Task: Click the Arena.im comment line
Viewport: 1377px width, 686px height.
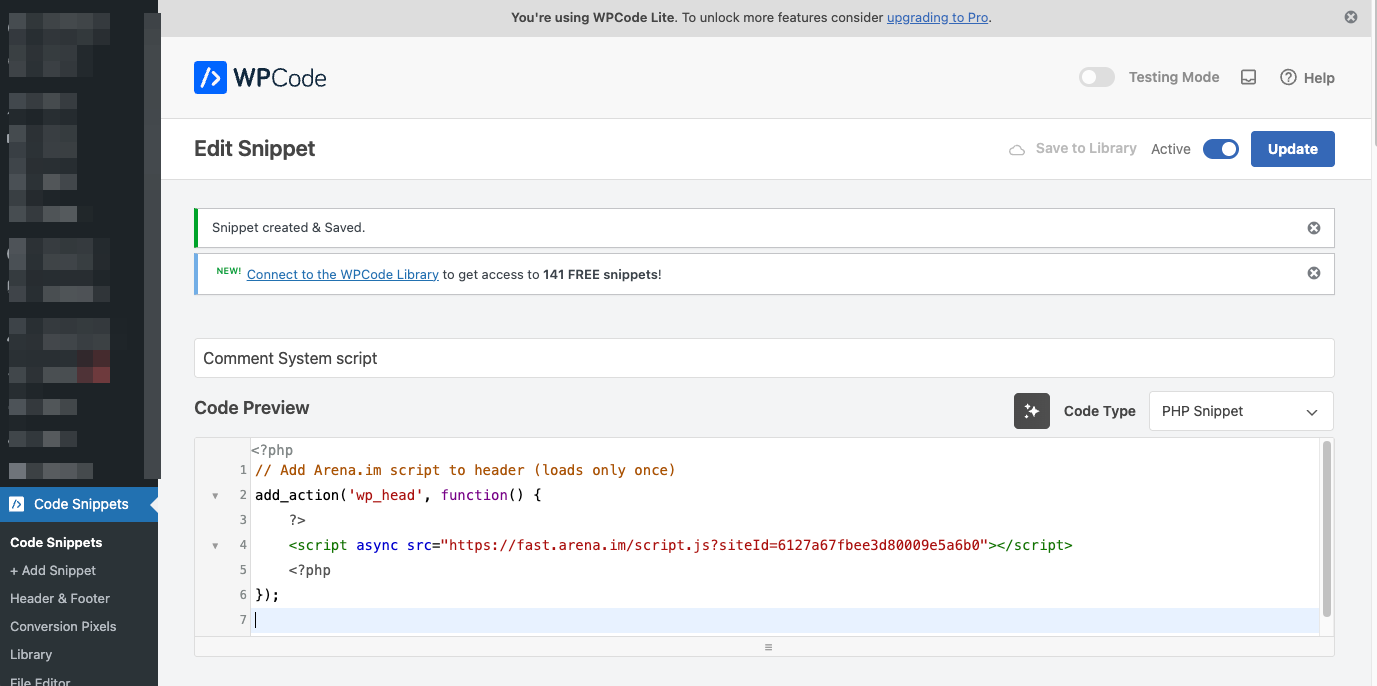Action: coord(465,470)
